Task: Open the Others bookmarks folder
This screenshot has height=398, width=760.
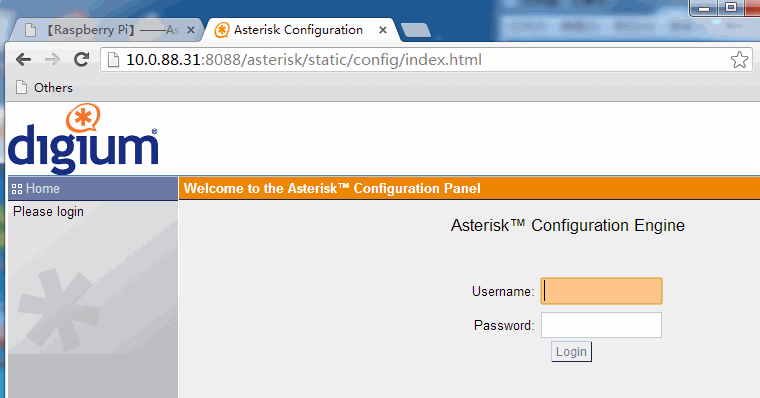Action: point(44,88)
